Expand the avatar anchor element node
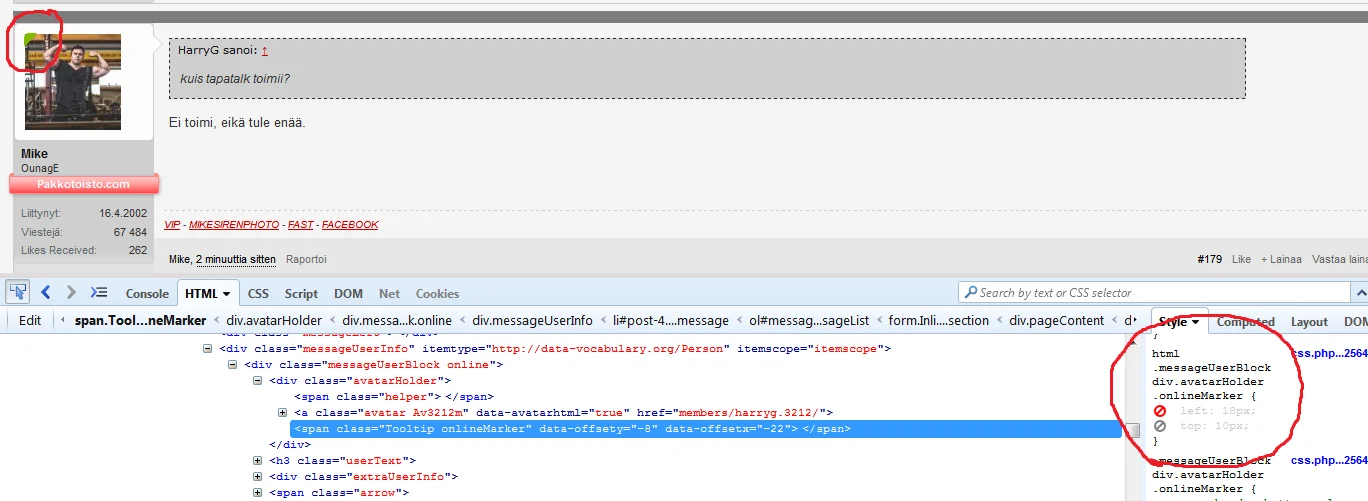This screenshot has width=1368, height=501. coord(283,413)
